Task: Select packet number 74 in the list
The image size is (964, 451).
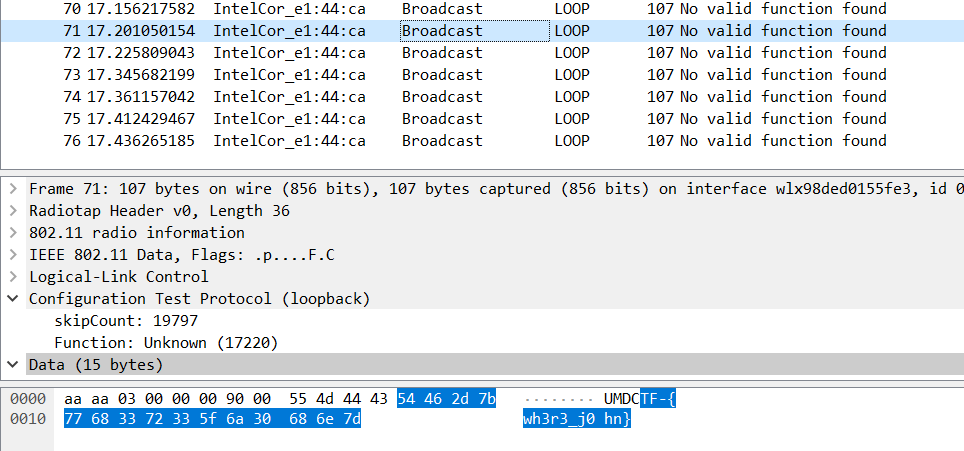Action: pos(482,97)
